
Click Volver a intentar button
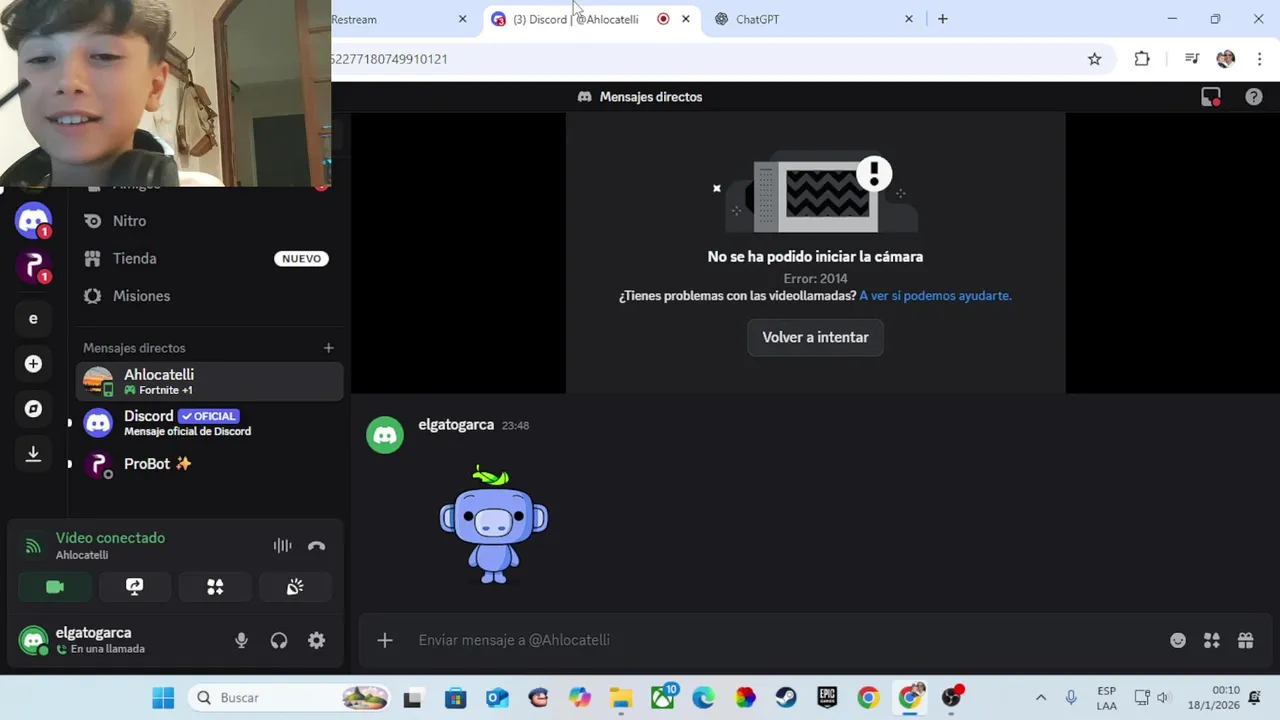pyautogui.click(x=815, y=337)
